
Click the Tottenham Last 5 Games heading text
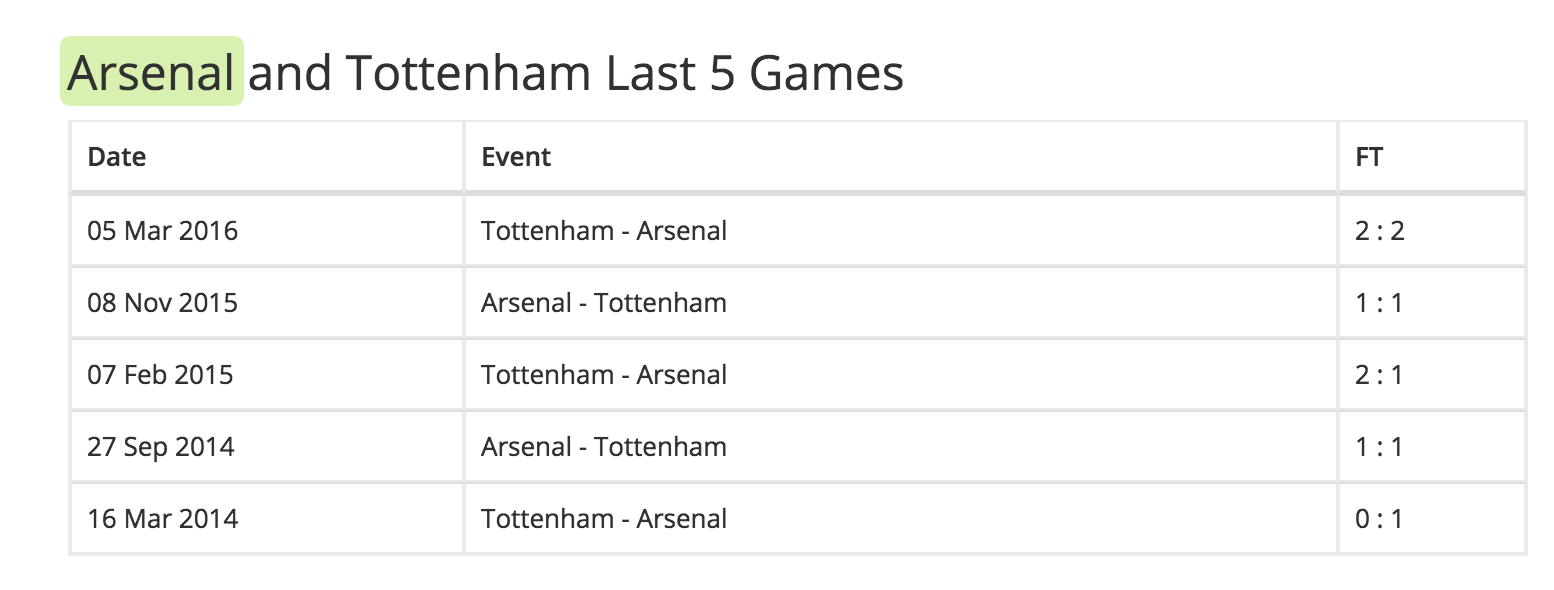624,73
